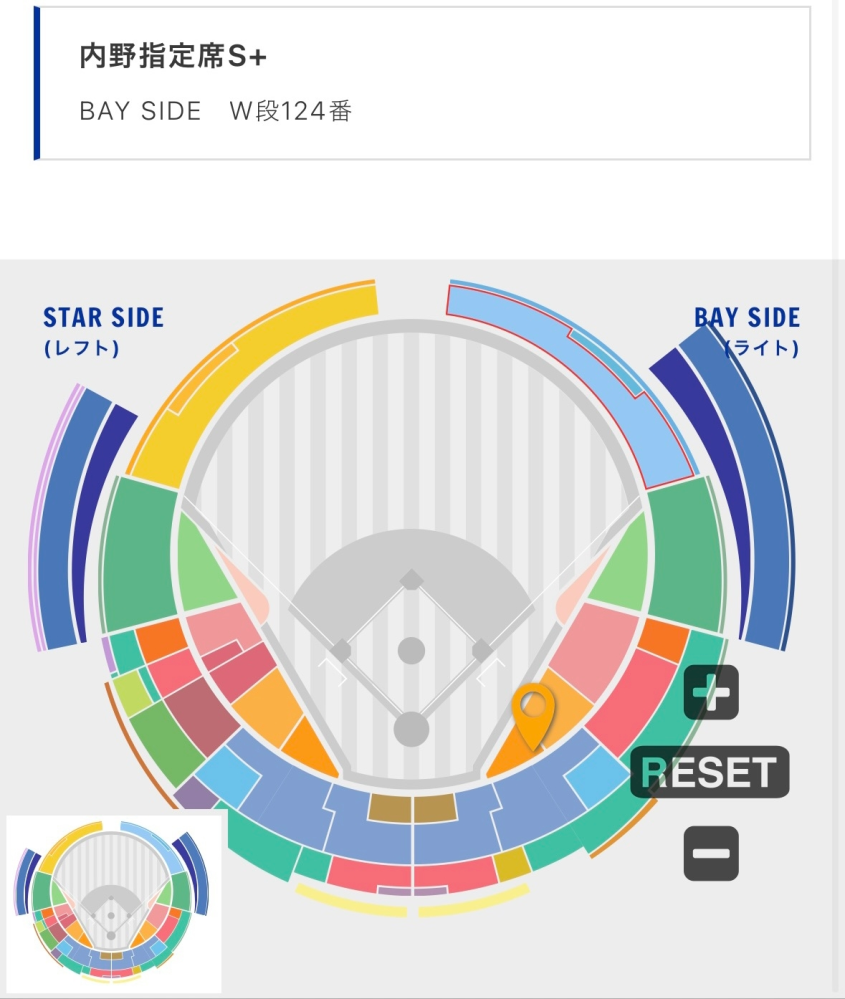Select second base marker on diamond
The width and height of the screenshot is (845, 999).
(x=412, y=580)
